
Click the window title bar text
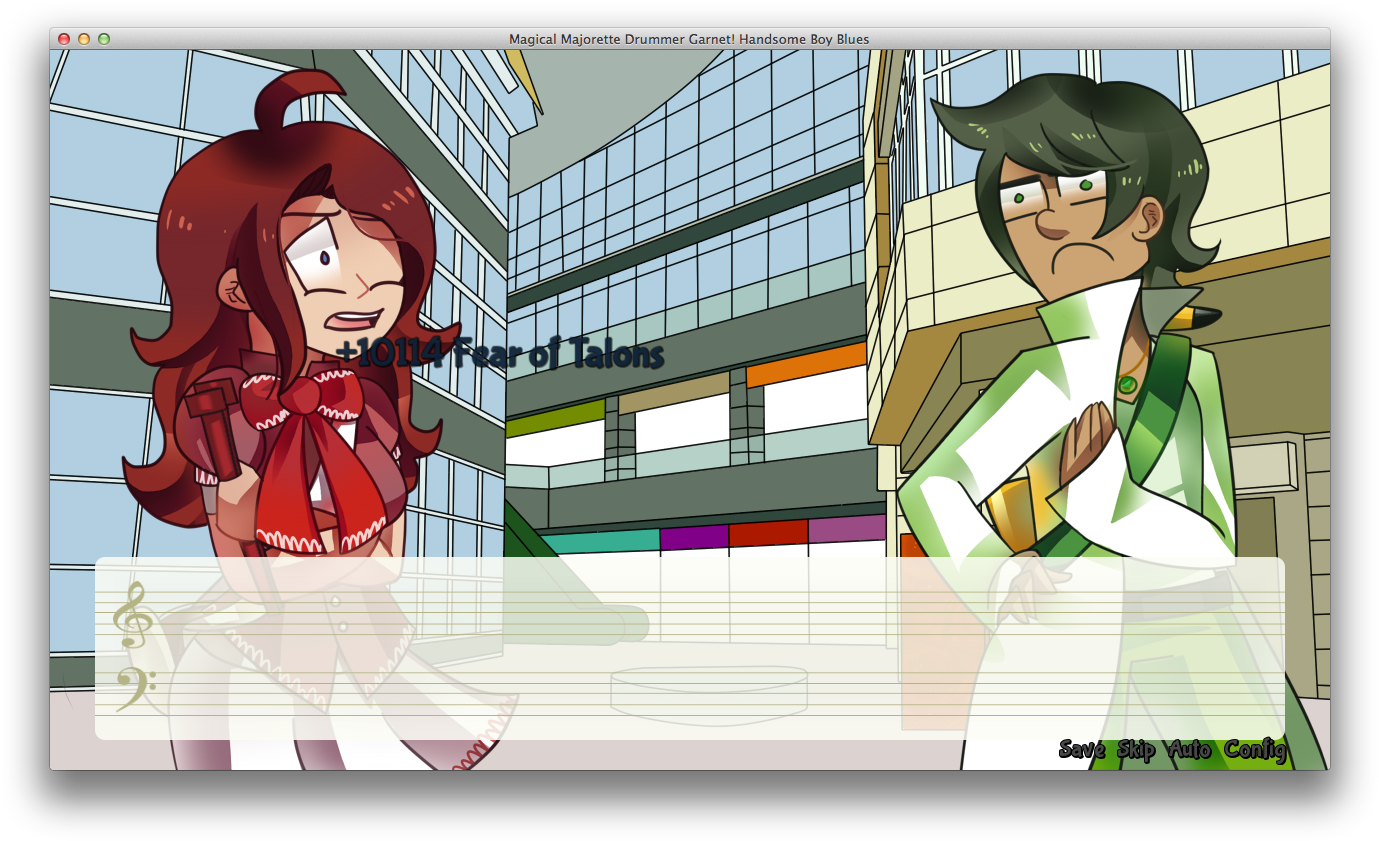(689, 39)
